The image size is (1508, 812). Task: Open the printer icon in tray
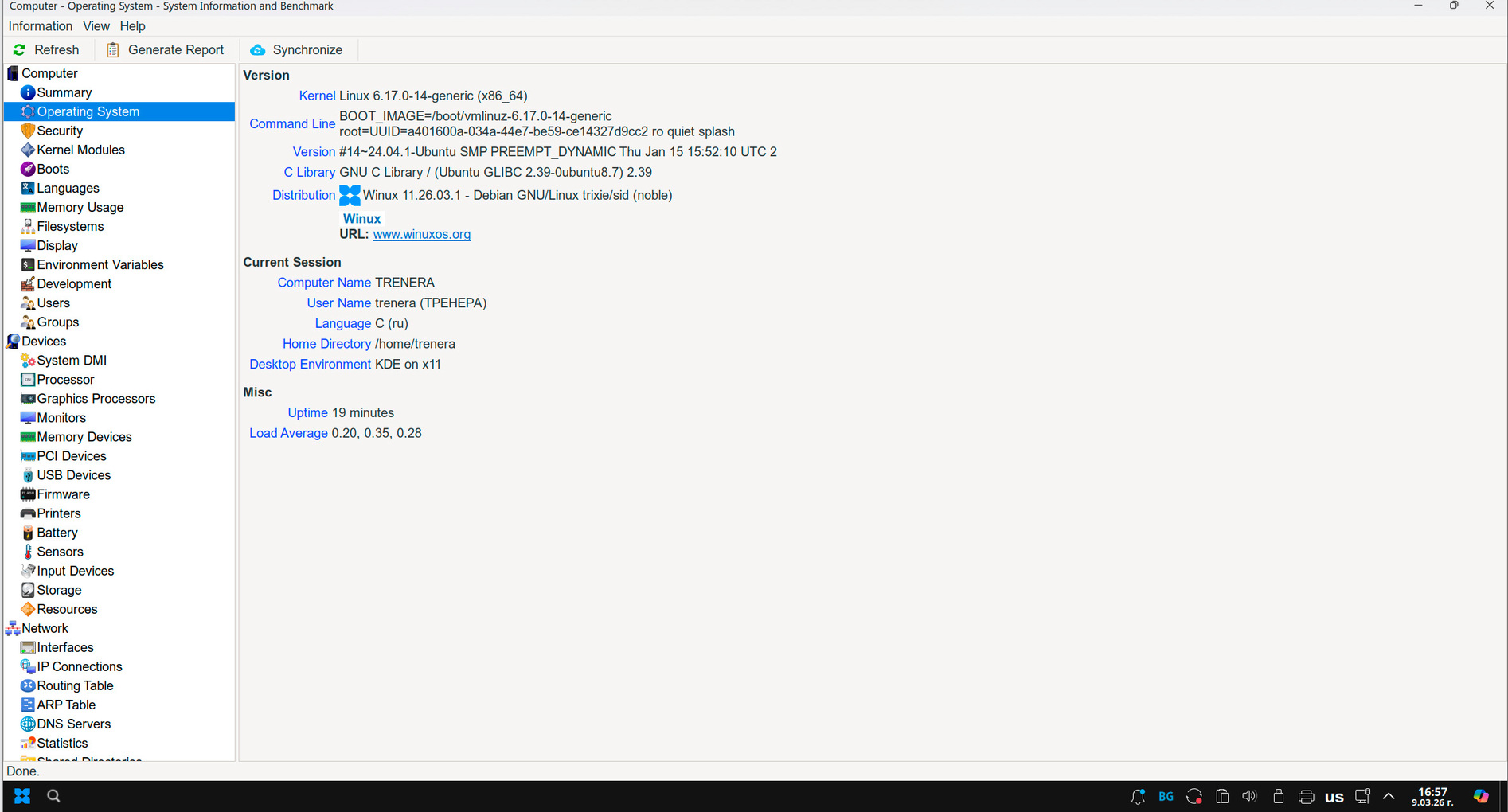[1306, 796]
